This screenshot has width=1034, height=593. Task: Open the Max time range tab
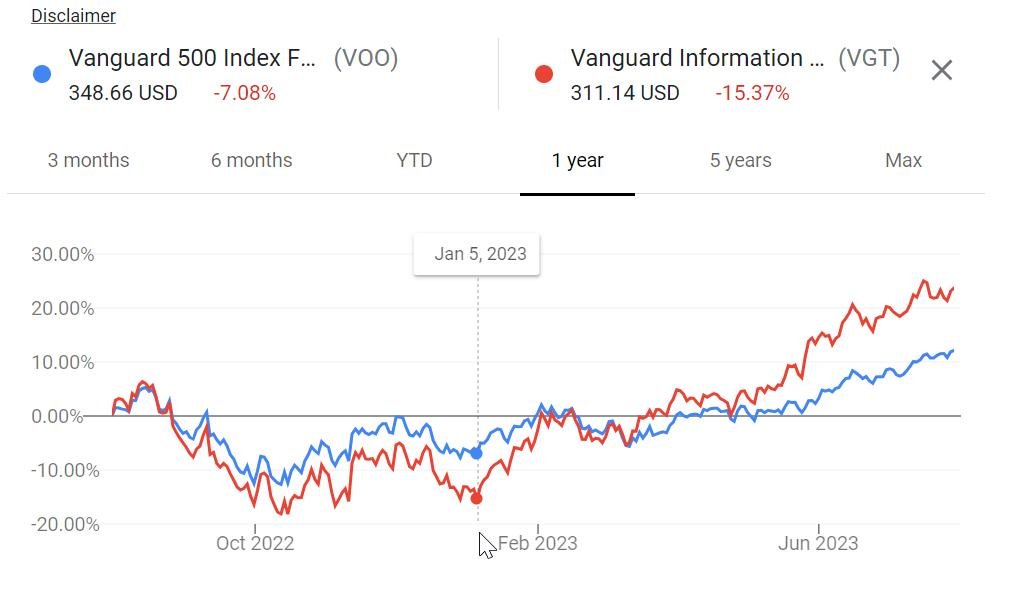[903, 160]
